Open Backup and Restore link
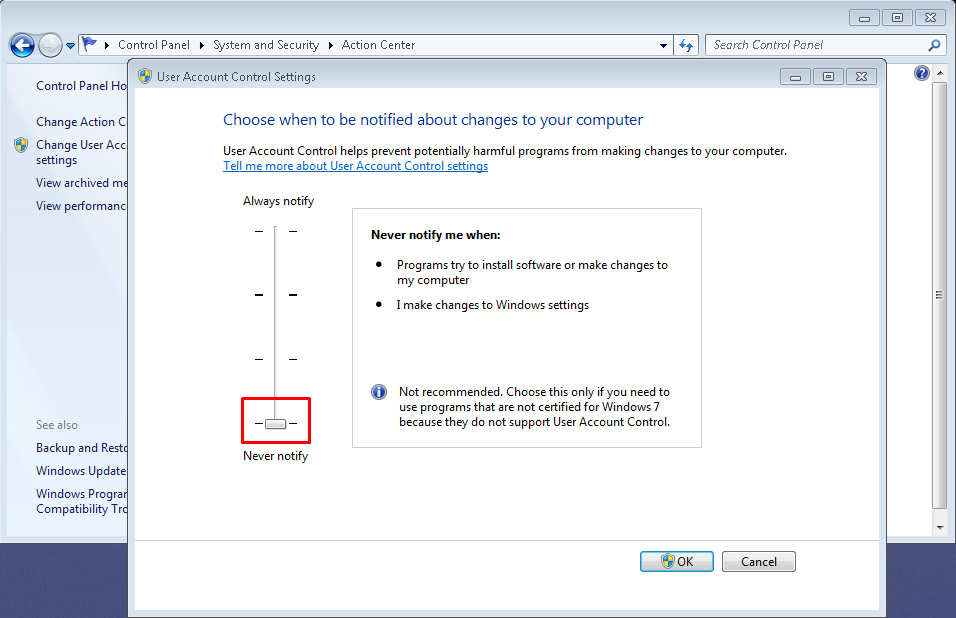956x618 pixels. (x=82, y=448)
